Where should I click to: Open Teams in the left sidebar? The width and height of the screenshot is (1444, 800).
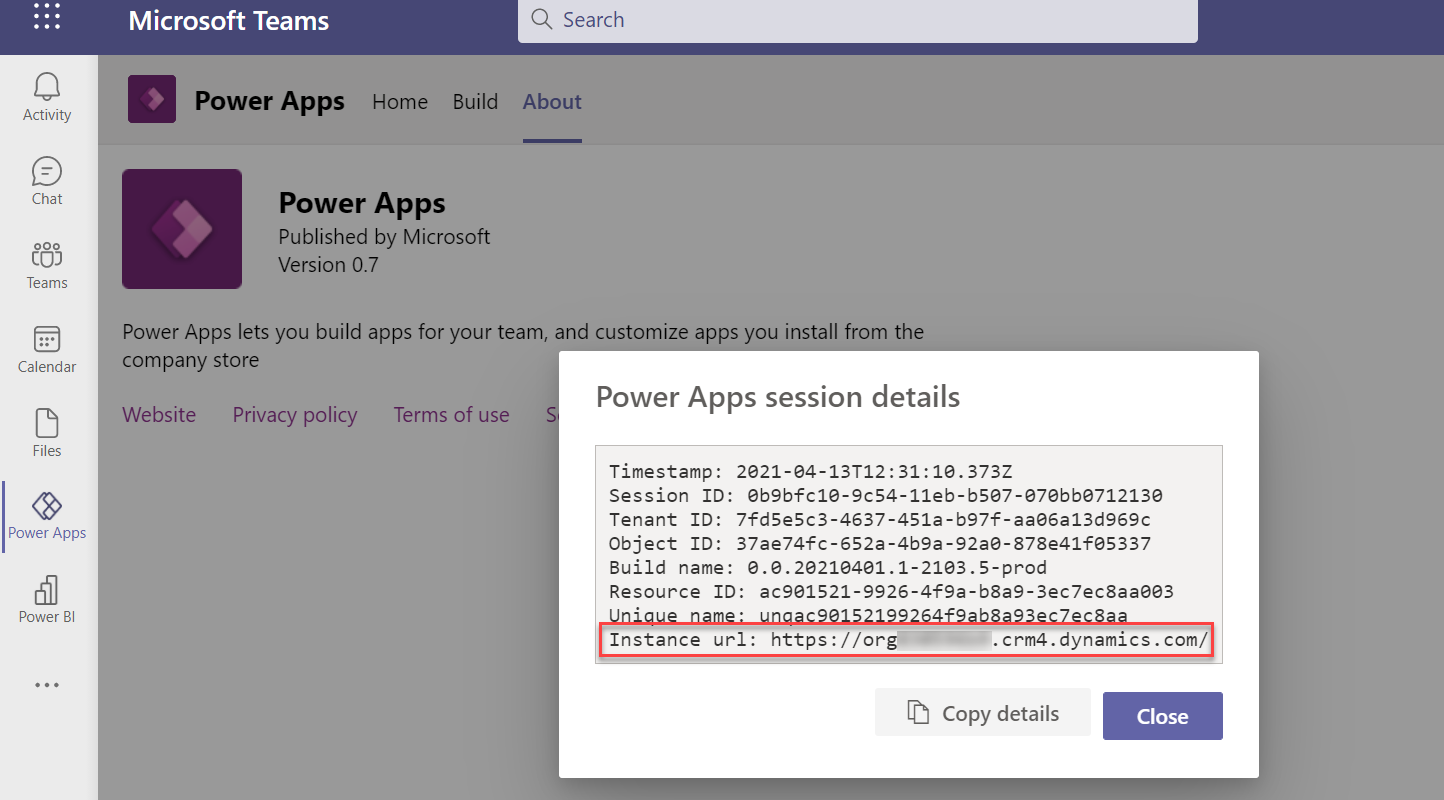(47, 265)
